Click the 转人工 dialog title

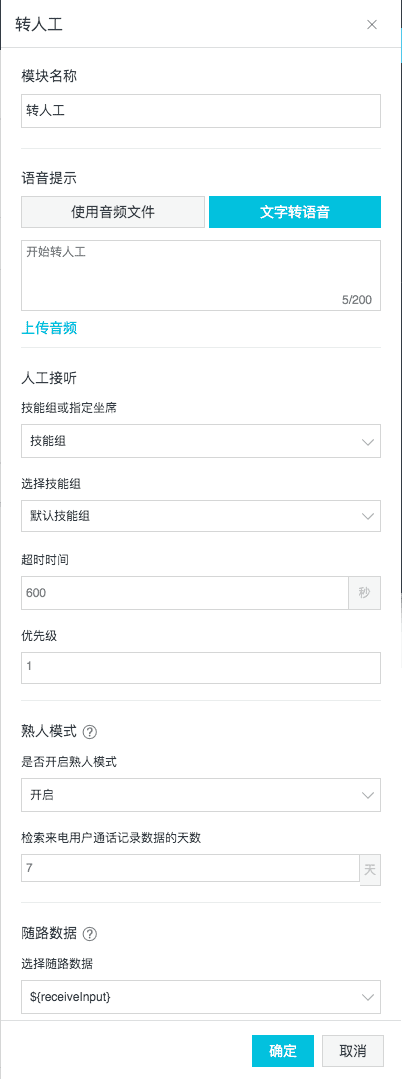40,25
